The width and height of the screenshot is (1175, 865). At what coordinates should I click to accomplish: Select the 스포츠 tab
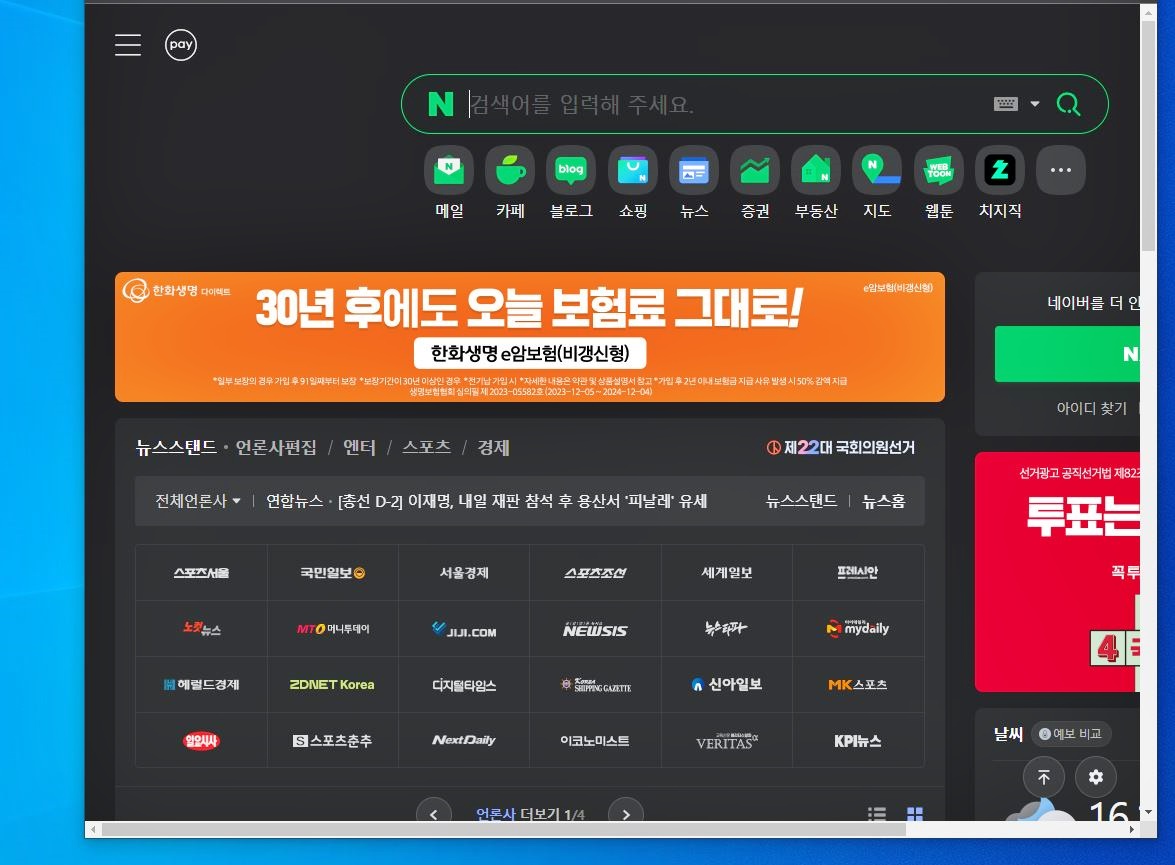[426, 447]
